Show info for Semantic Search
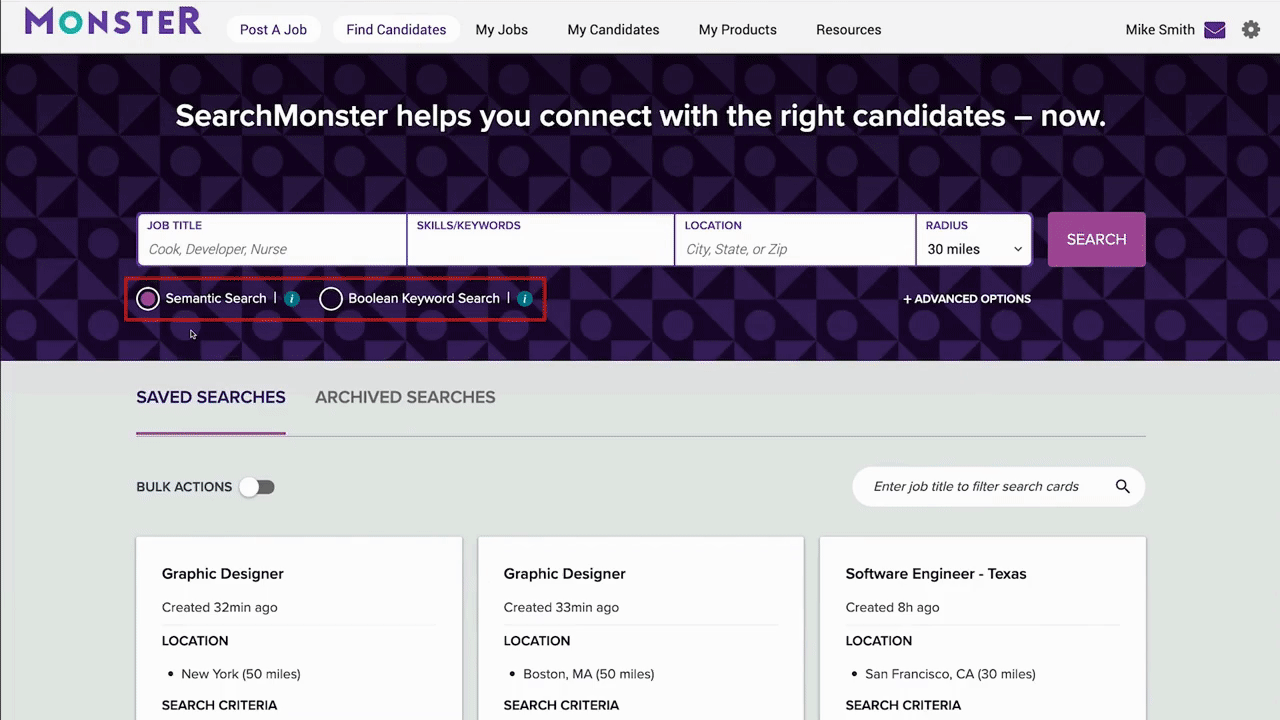Viewport: 1280px width, 720px height. [292, 299]
